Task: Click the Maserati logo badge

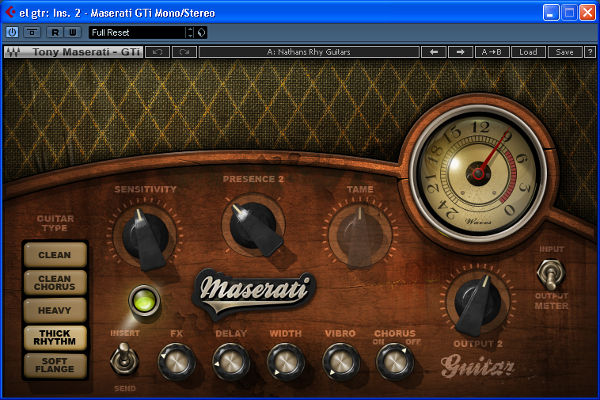Action: [254, 293]
